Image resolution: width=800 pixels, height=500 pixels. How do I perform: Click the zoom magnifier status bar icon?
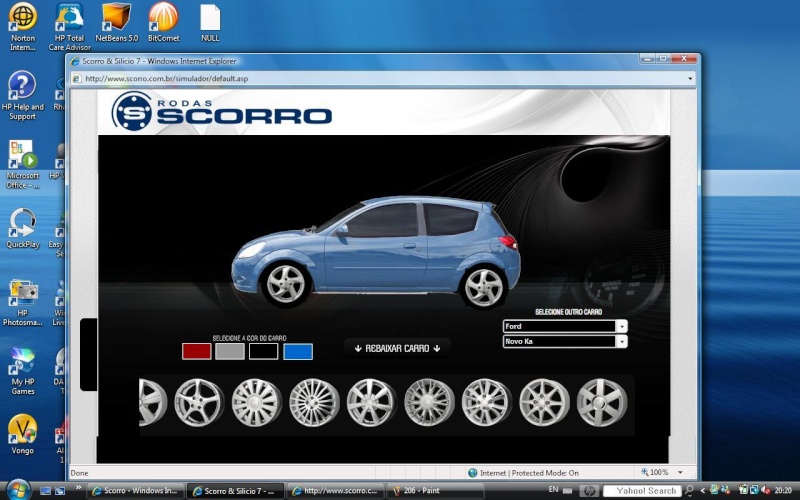point(644,472)
